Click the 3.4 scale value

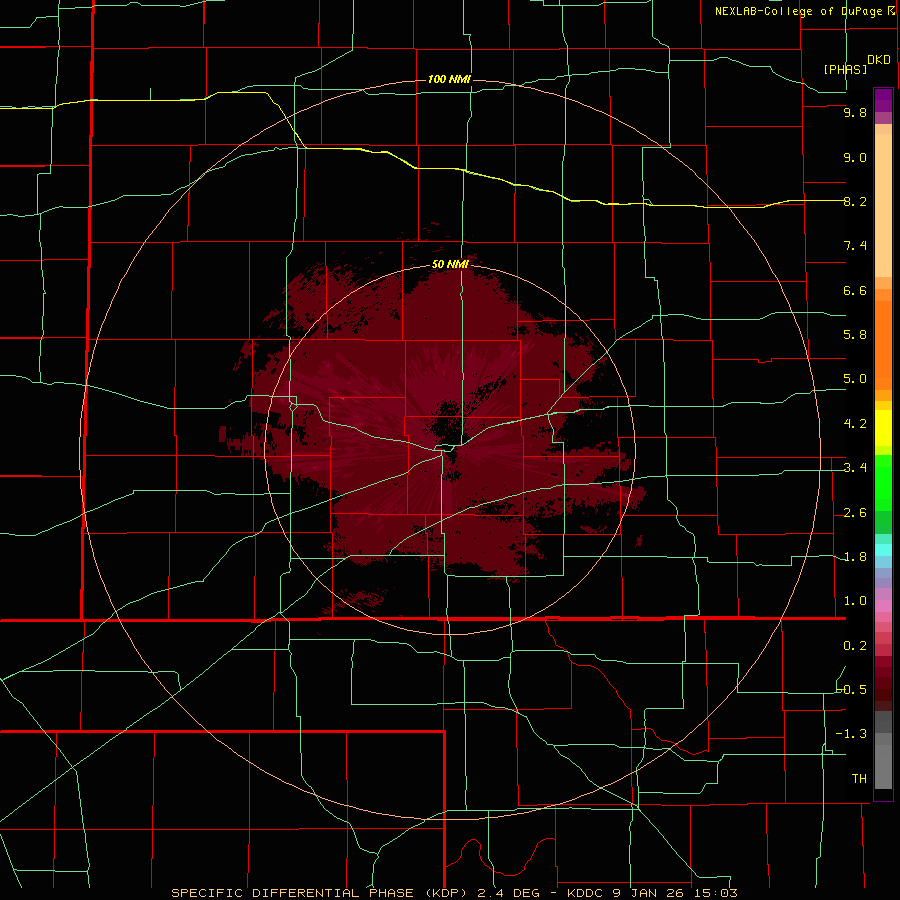855,468
